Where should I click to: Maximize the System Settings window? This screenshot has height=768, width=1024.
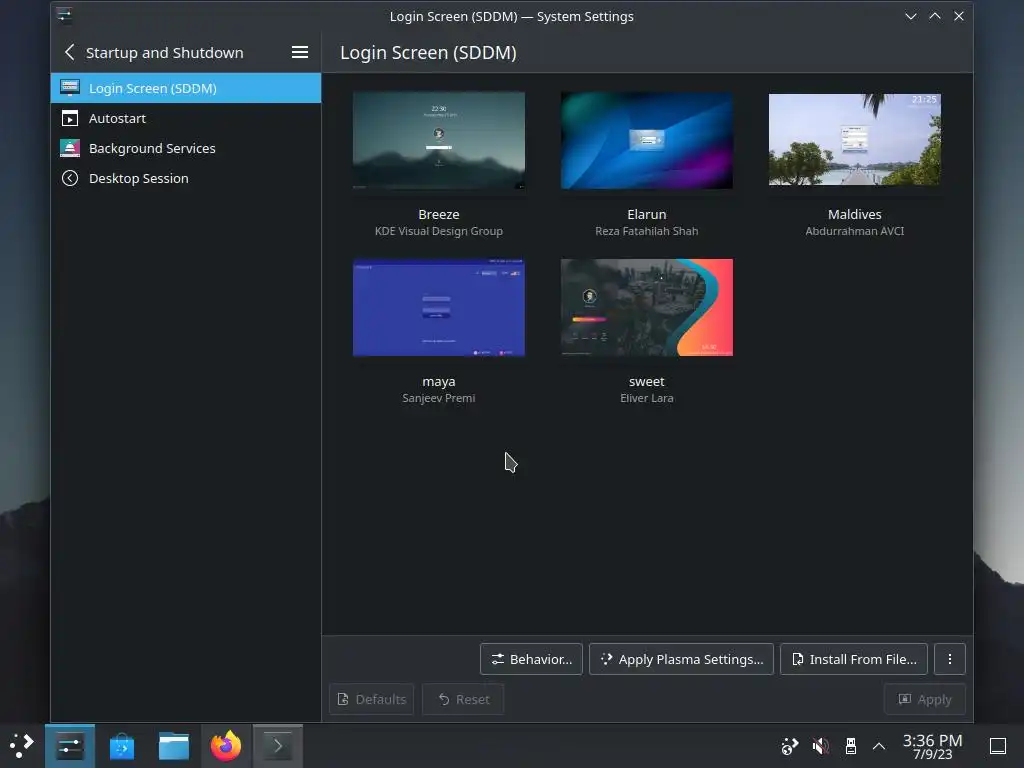pos(935,16)
